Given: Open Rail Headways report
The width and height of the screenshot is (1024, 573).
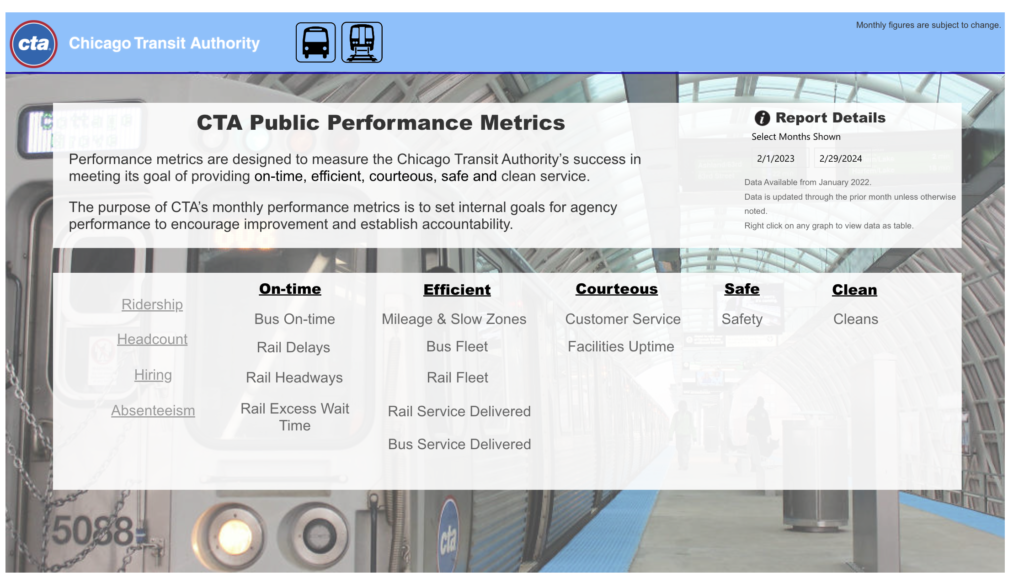Looking at the screenshot, I should coord(294,377).
